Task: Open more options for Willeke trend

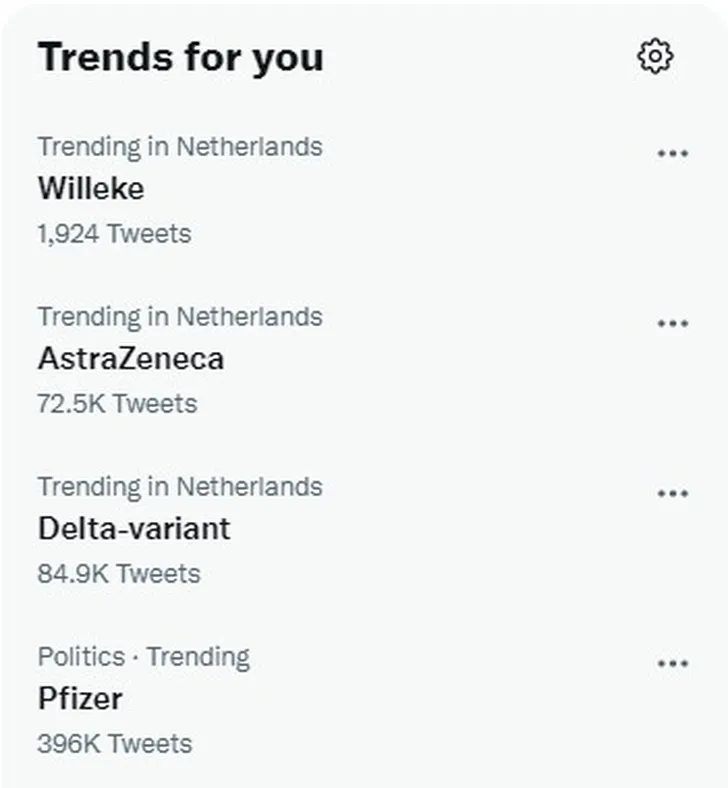Action: [672, 153]
